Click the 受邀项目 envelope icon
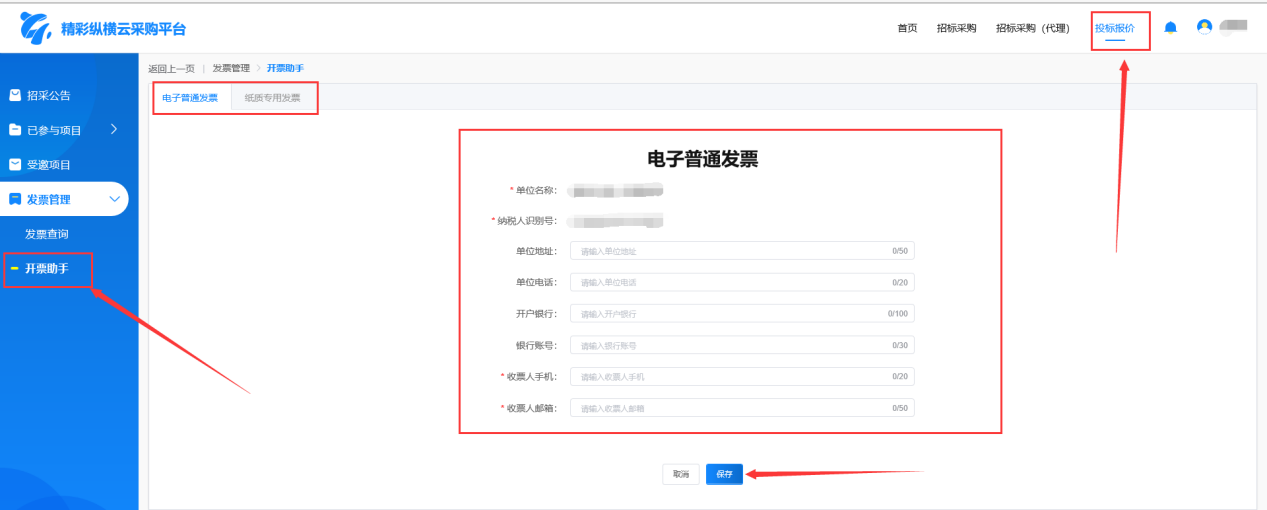 15,164
